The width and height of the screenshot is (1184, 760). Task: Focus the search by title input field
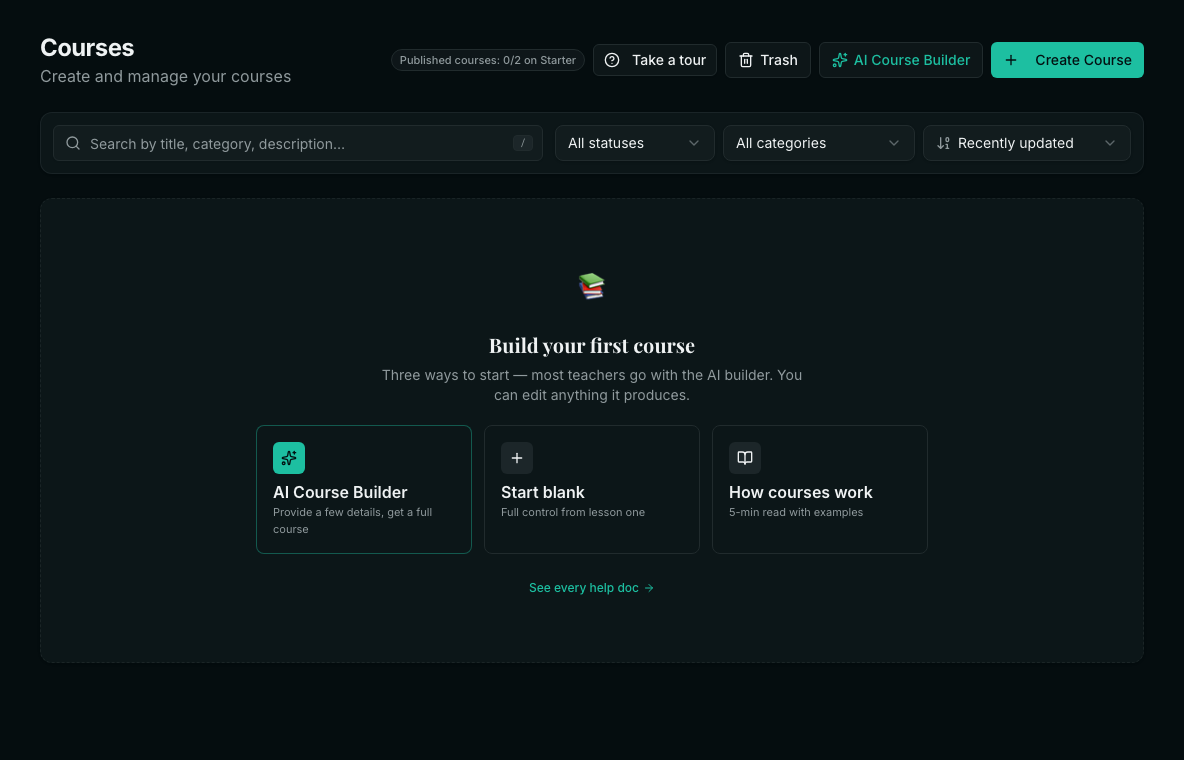coord(298,143)
